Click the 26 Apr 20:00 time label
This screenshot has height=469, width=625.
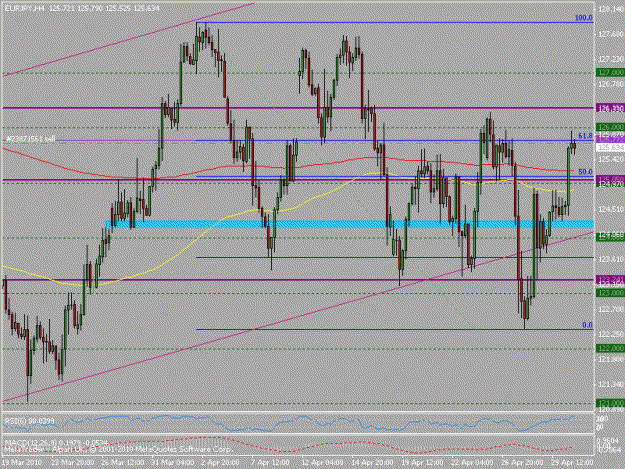(x=522, y=463)
